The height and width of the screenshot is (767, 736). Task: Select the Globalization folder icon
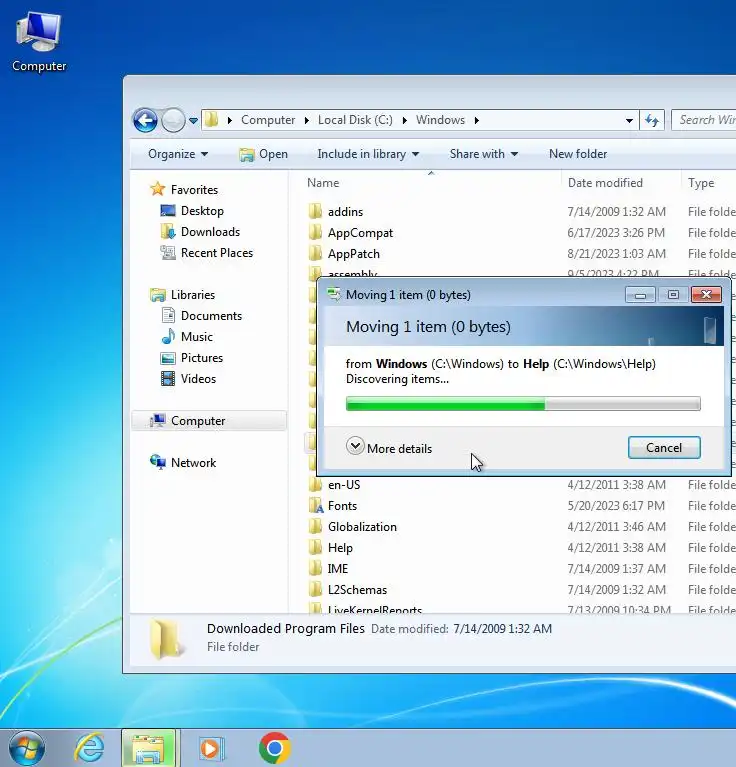tap(315, 527)
